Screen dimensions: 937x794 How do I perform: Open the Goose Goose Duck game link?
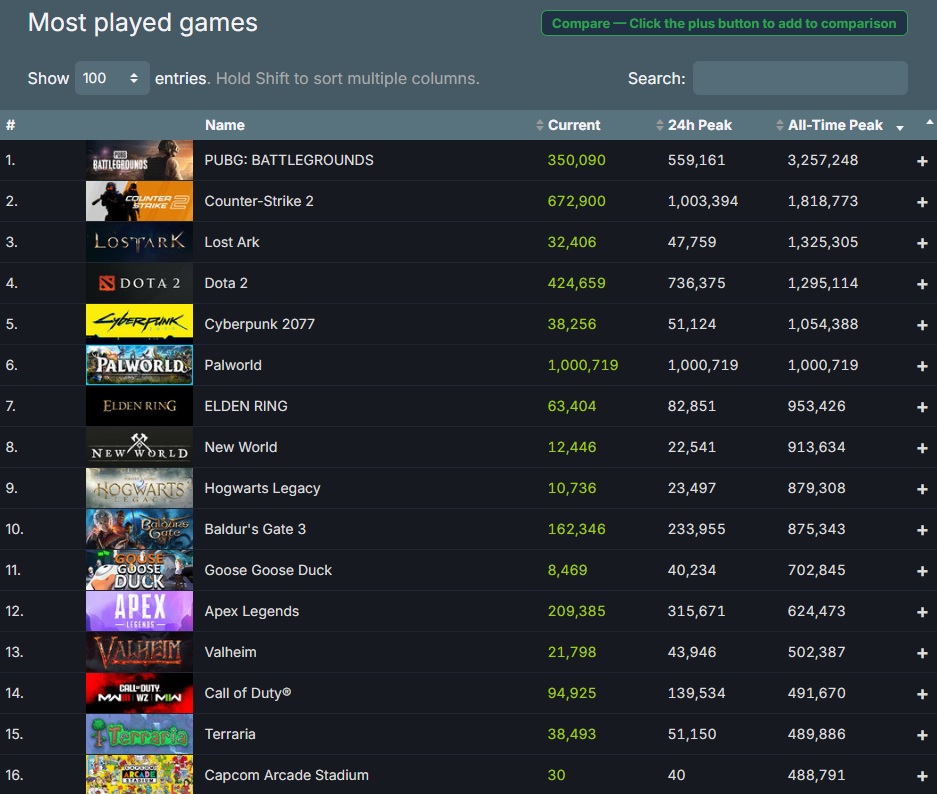[x=268, y=570]
